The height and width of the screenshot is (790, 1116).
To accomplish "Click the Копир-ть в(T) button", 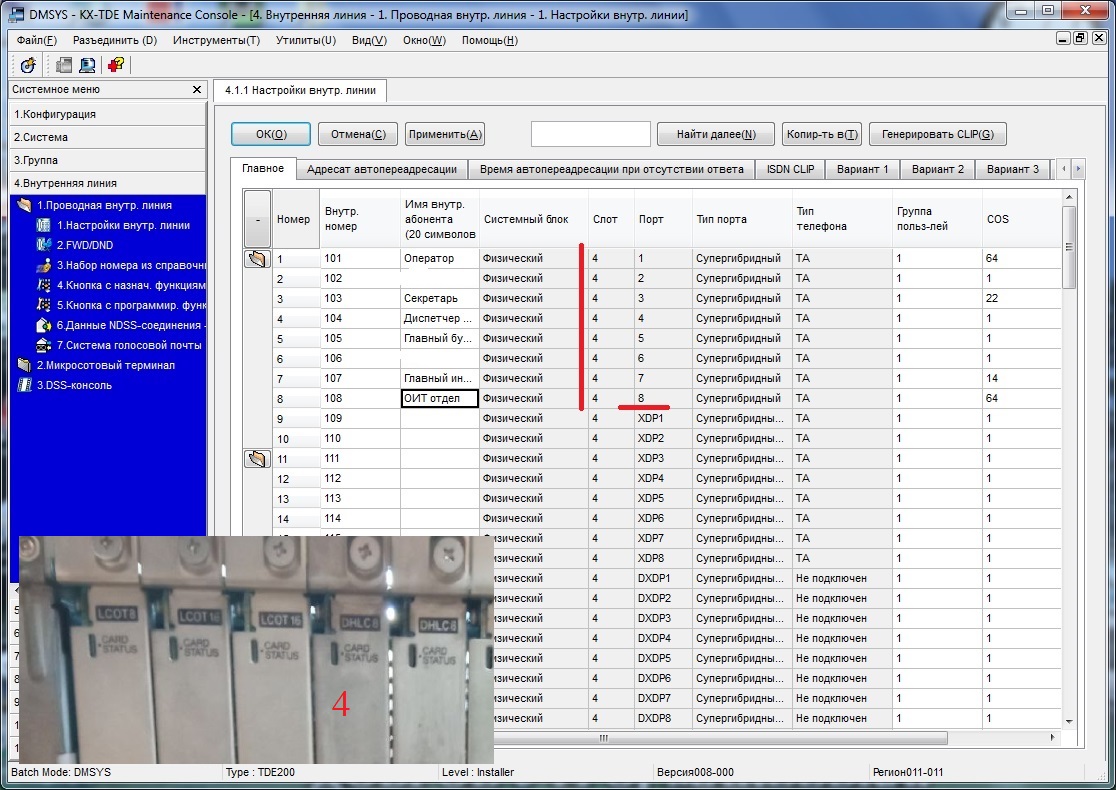I will coord(822,135).
